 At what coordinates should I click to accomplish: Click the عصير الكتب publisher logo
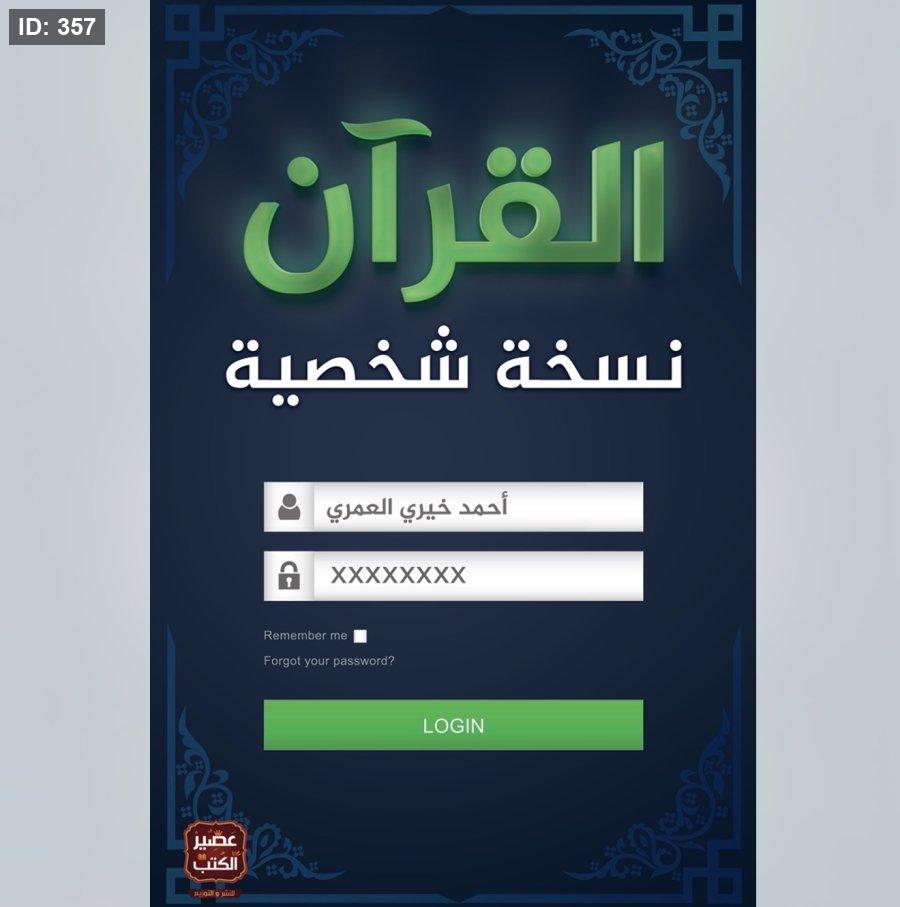(215, 851)
